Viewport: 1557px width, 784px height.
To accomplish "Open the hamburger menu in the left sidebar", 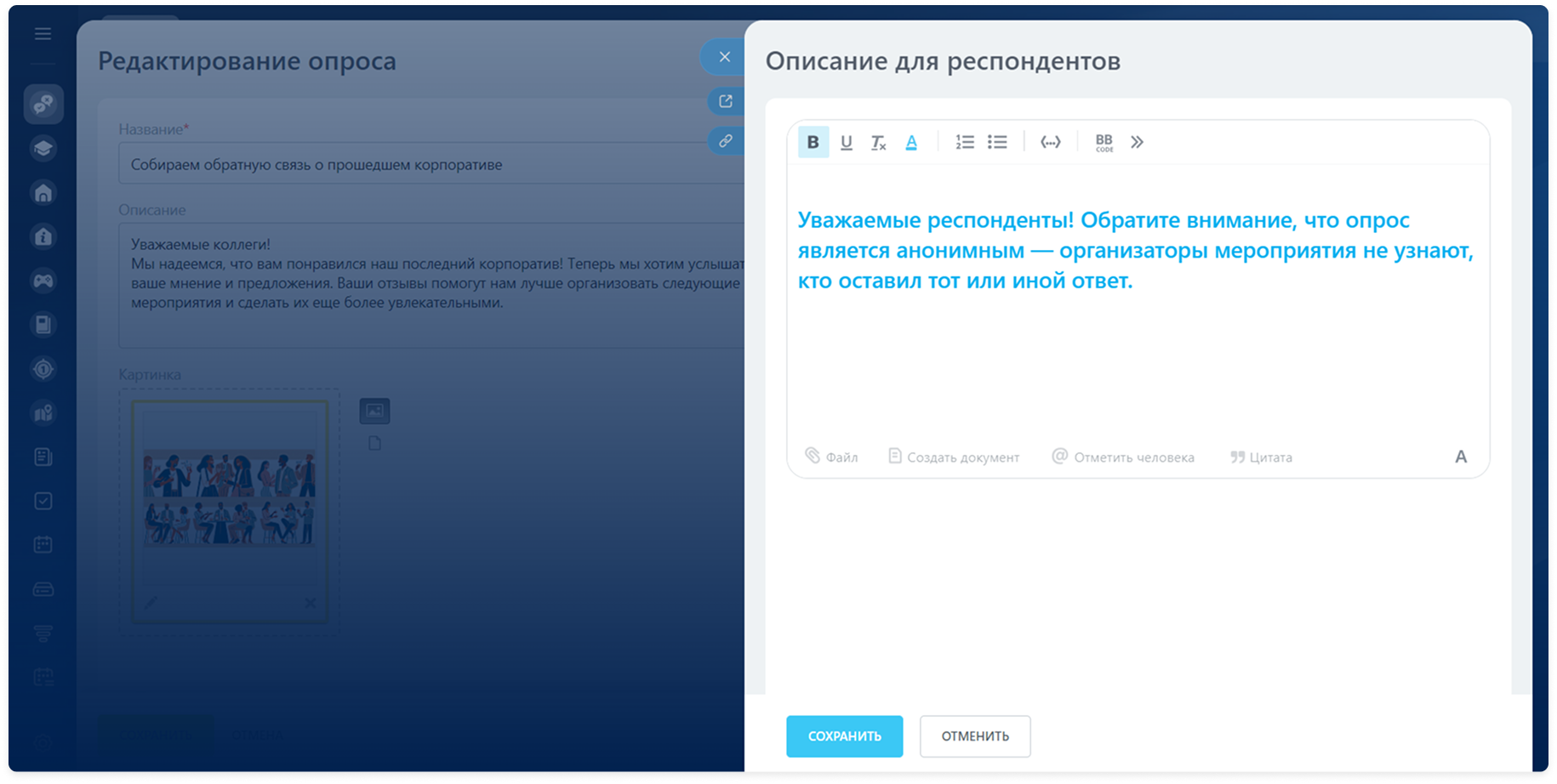I will [x=43, y=34].
